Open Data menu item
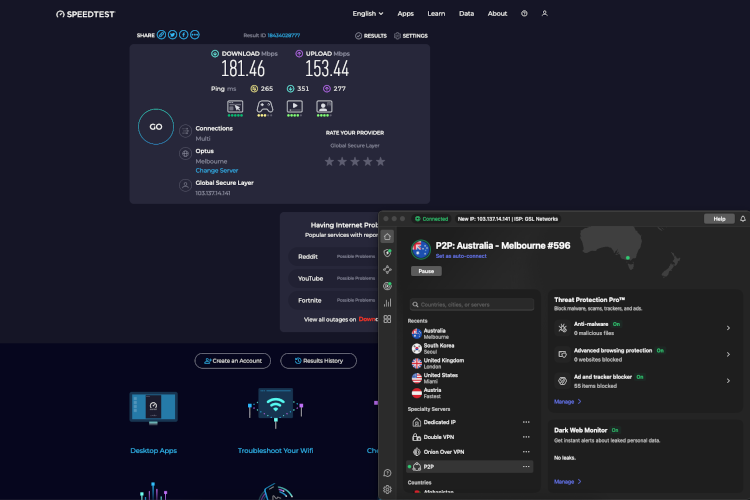This screenshot has height=500, width=750. click(466, 13)
